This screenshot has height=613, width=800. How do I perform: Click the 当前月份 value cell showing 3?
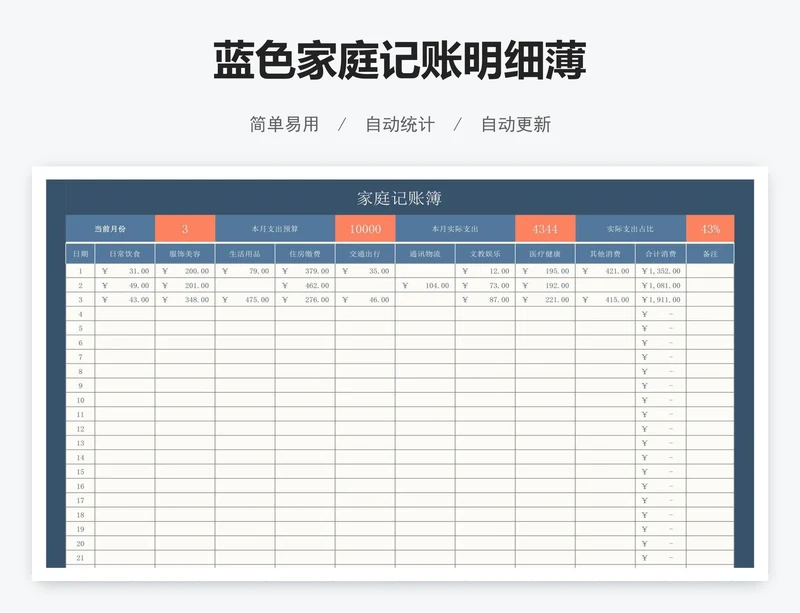coord(185,229)
